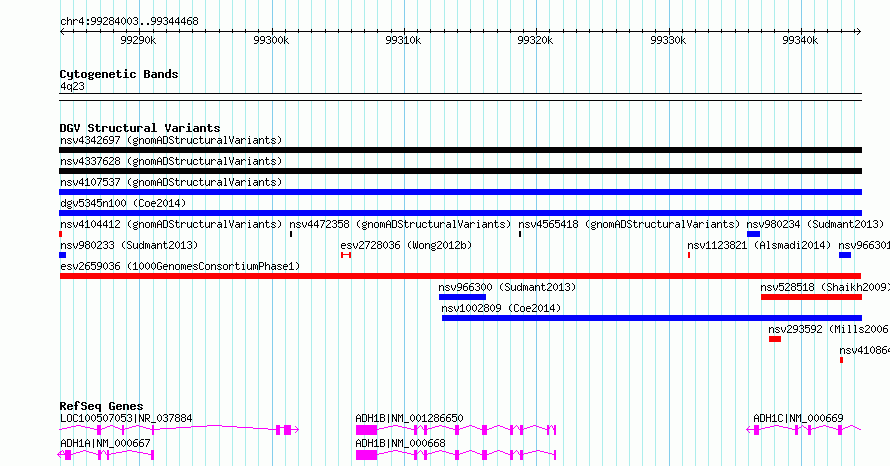Click the nsv293592 (Mills2006) label
The height and width of the screenshot is (466, 890).
[829, 329]
